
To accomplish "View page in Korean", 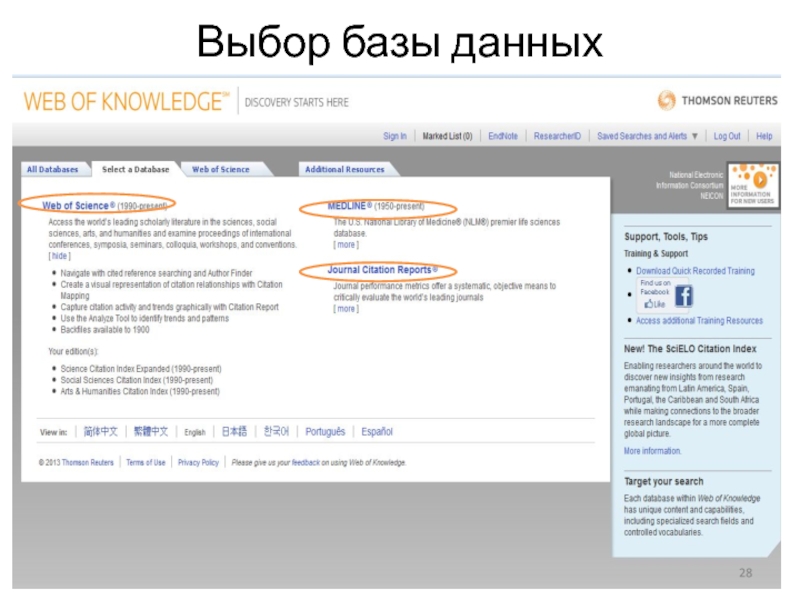I will tap(276, 432).
